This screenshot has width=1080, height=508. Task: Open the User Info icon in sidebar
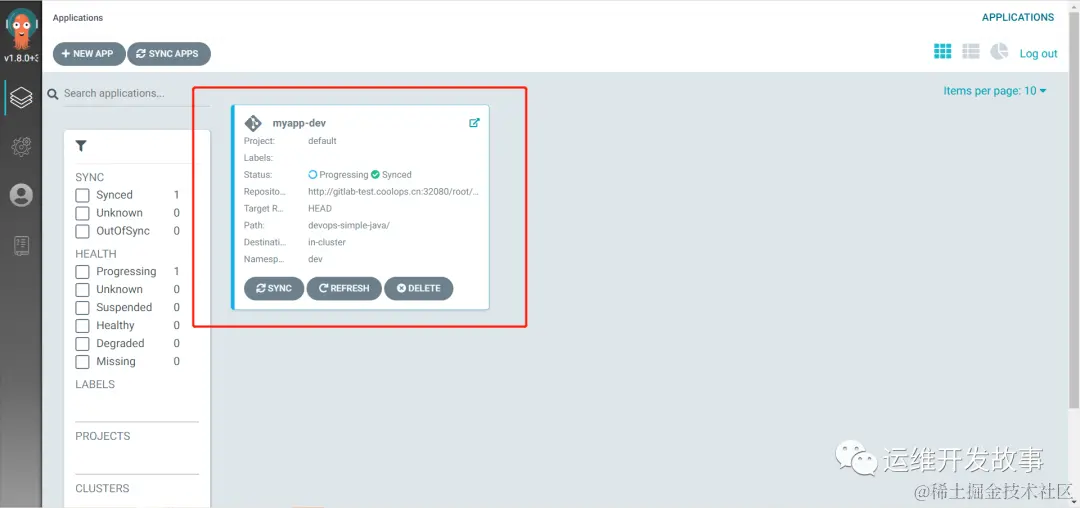click(x=21, y=195)
